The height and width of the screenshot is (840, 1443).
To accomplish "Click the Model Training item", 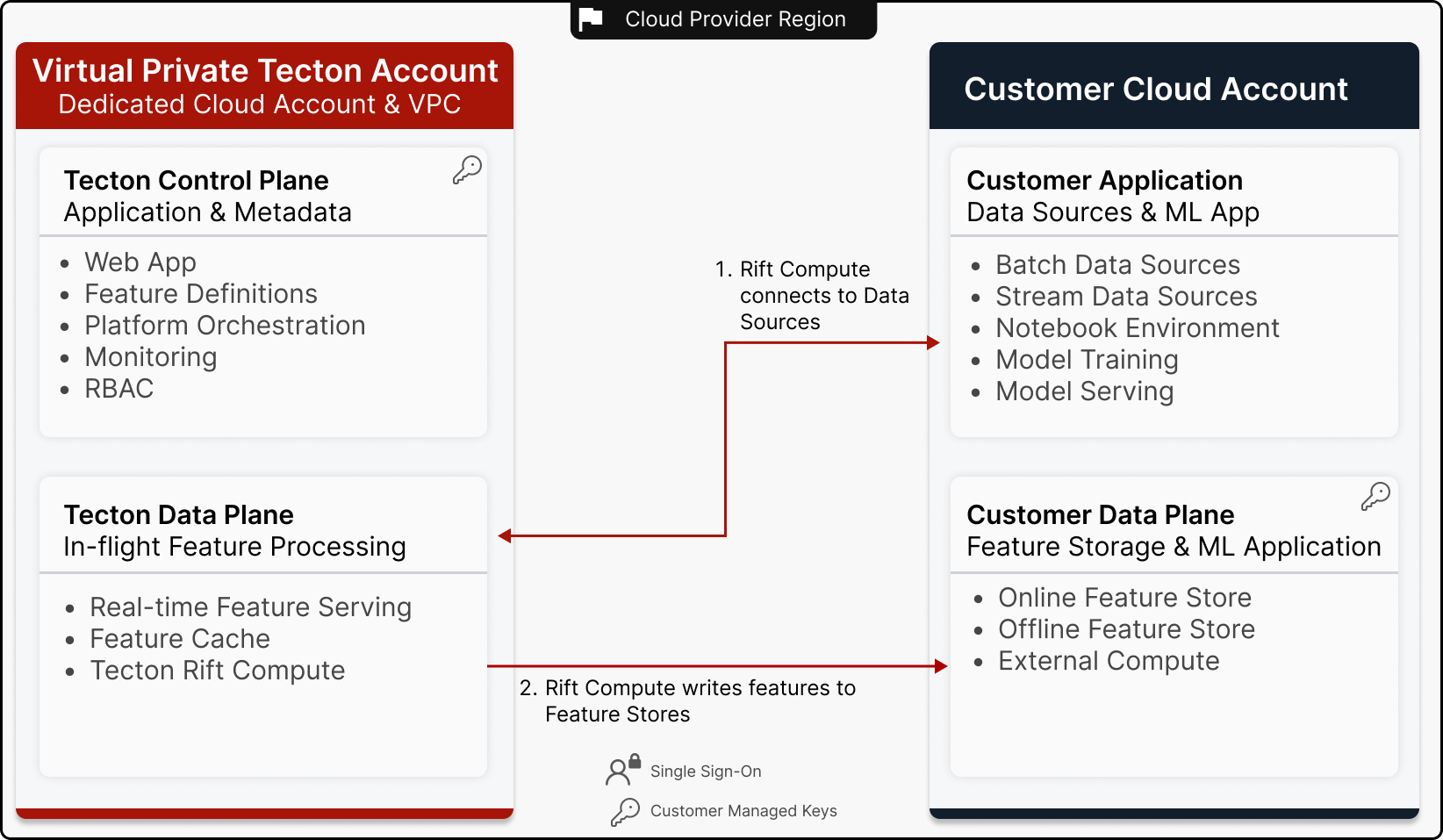I will [1088, 360].
